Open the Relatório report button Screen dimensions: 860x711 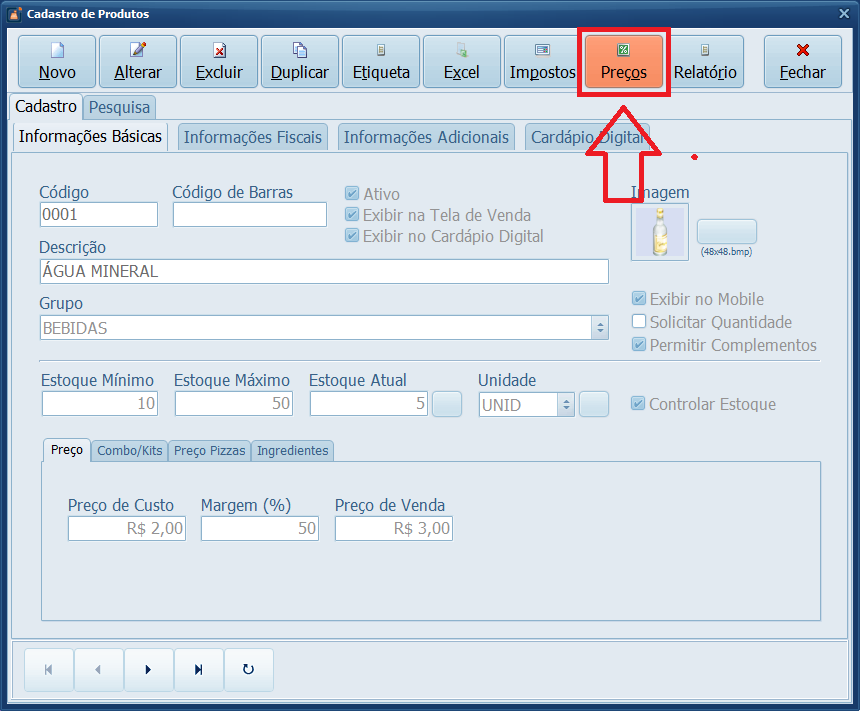coord(705,62)
